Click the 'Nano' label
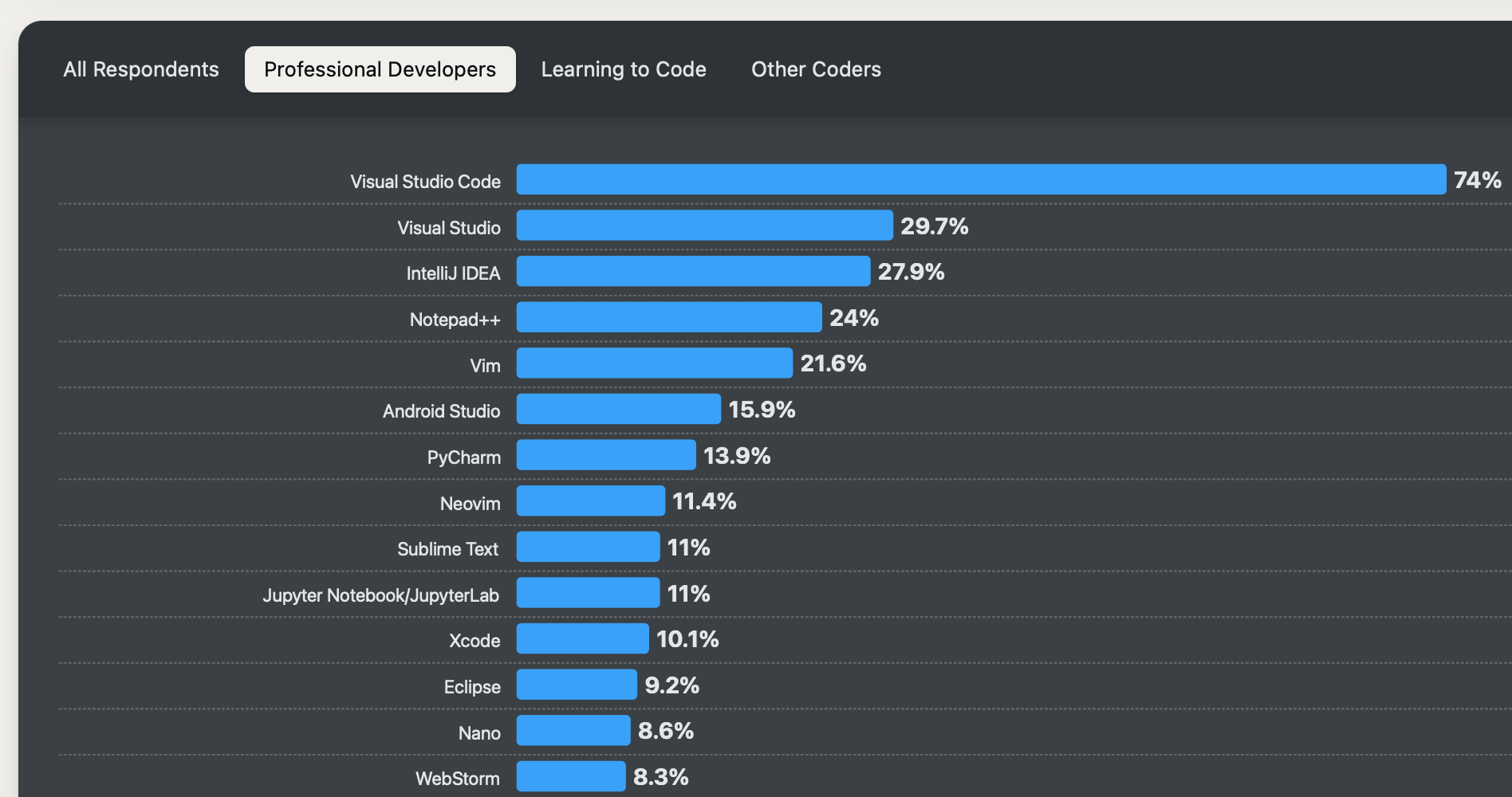The image size is (1512, 797). click(479, 733)
